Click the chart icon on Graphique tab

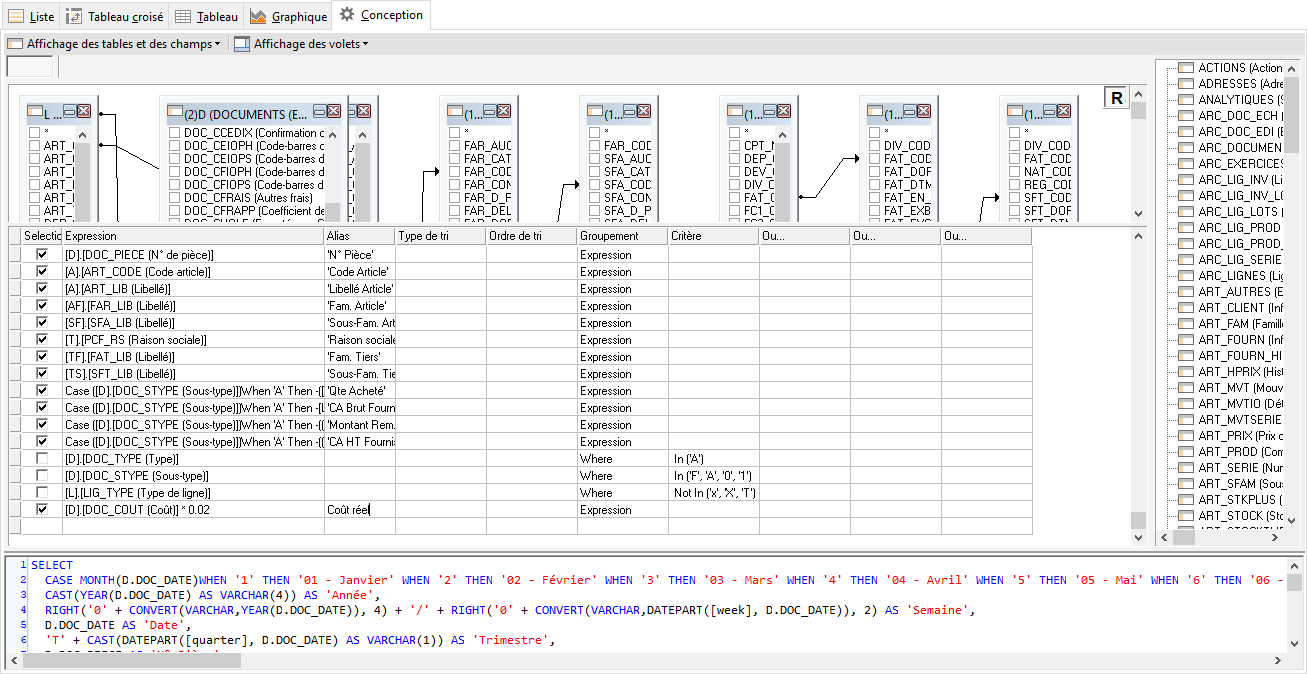[258, 16]
